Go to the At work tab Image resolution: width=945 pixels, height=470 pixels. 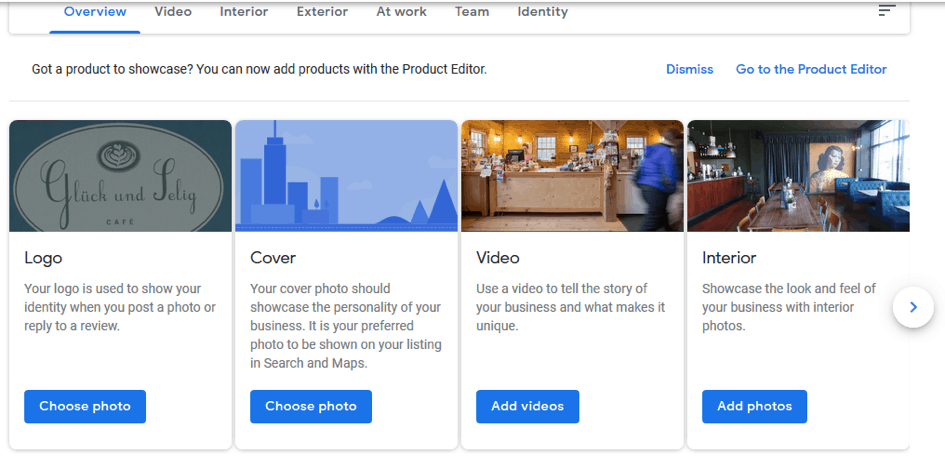pyautogui.click(x=401, y=11)
